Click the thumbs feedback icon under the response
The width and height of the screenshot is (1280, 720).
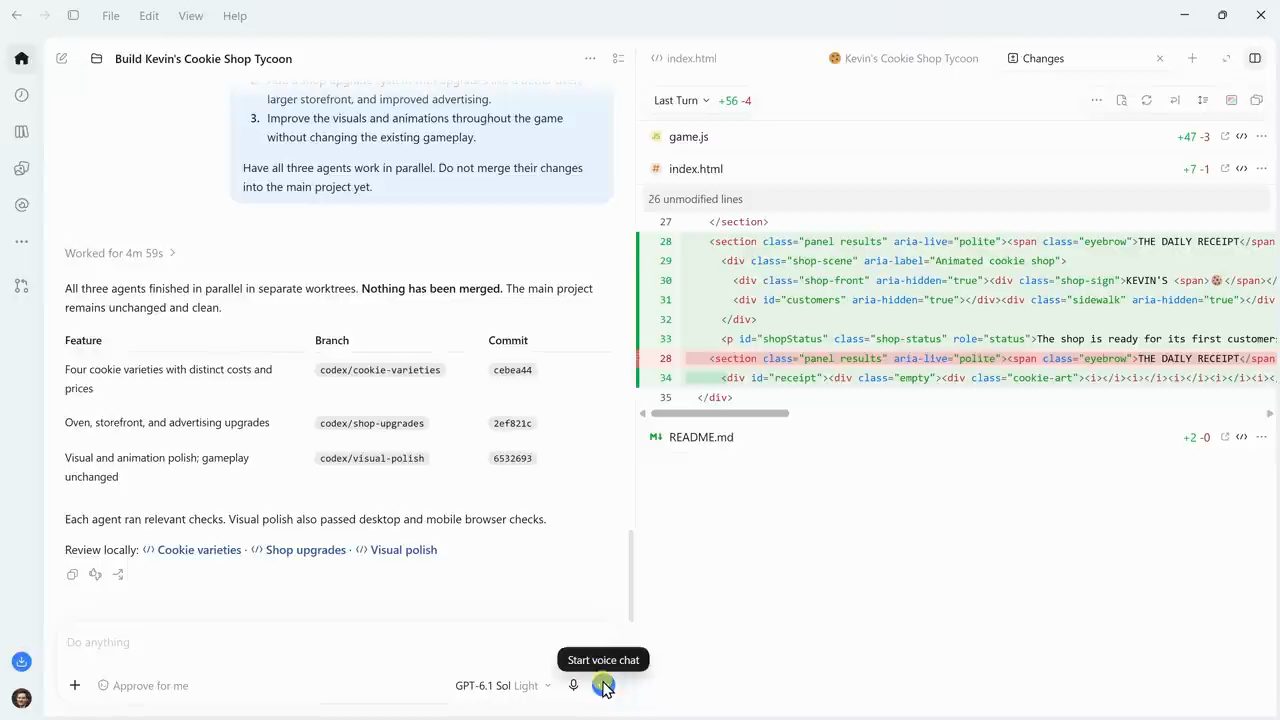(x=95, y=574)
